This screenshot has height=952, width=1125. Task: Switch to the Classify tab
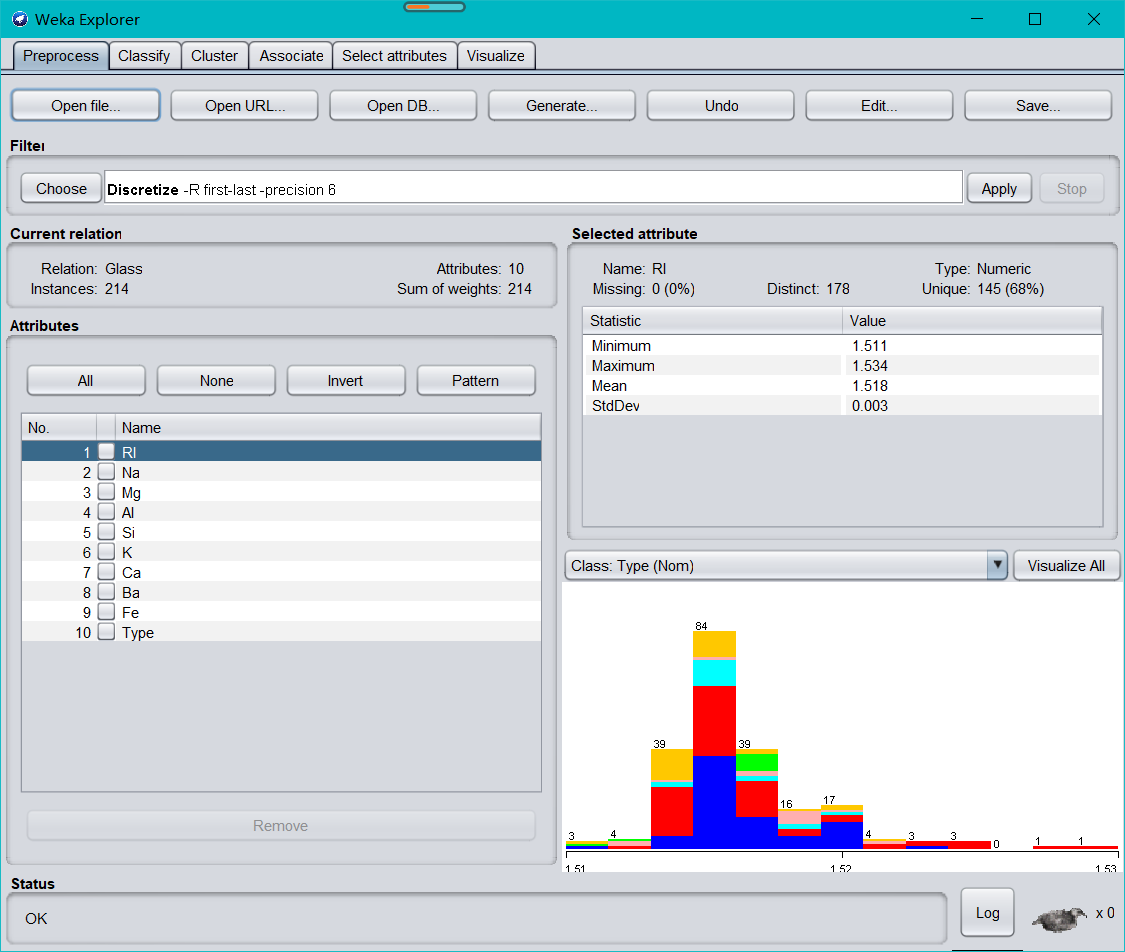(144, 56)
